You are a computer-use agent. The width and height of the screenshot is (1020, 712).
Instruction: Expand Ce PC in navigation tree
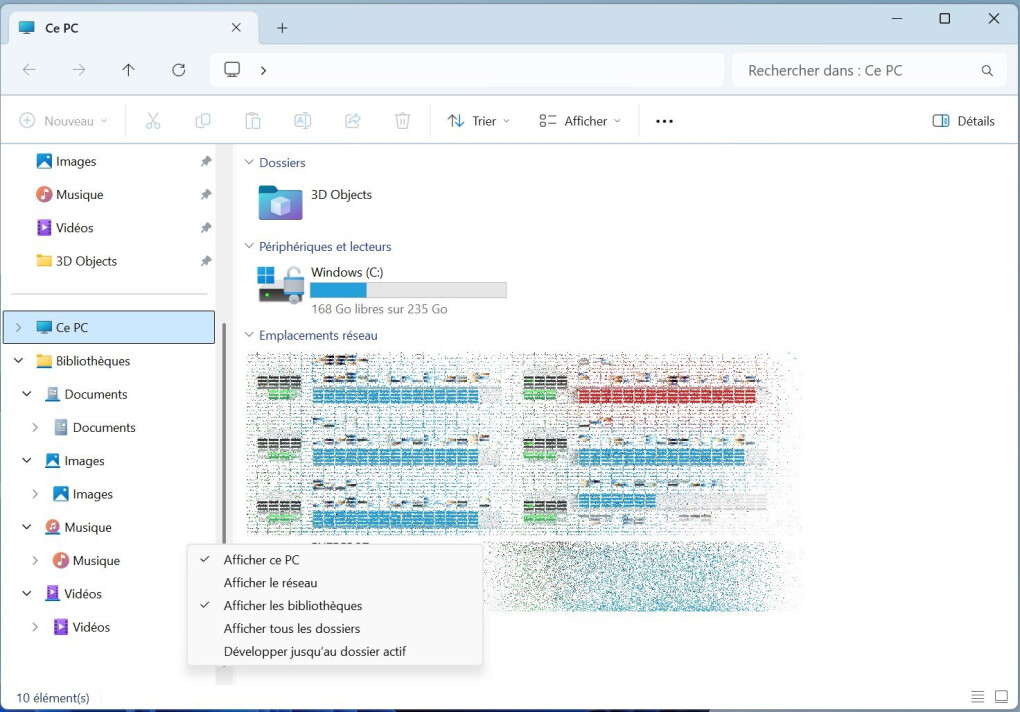coord(18,327)
